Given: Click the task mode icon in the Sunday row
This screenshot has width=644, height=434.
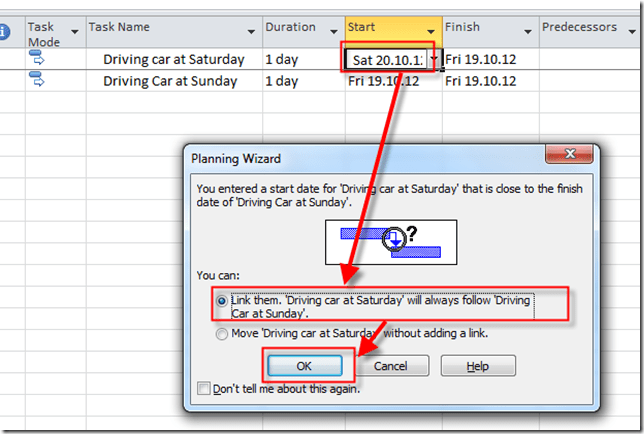Looking at the screenshot, I should tap(38, 81).
